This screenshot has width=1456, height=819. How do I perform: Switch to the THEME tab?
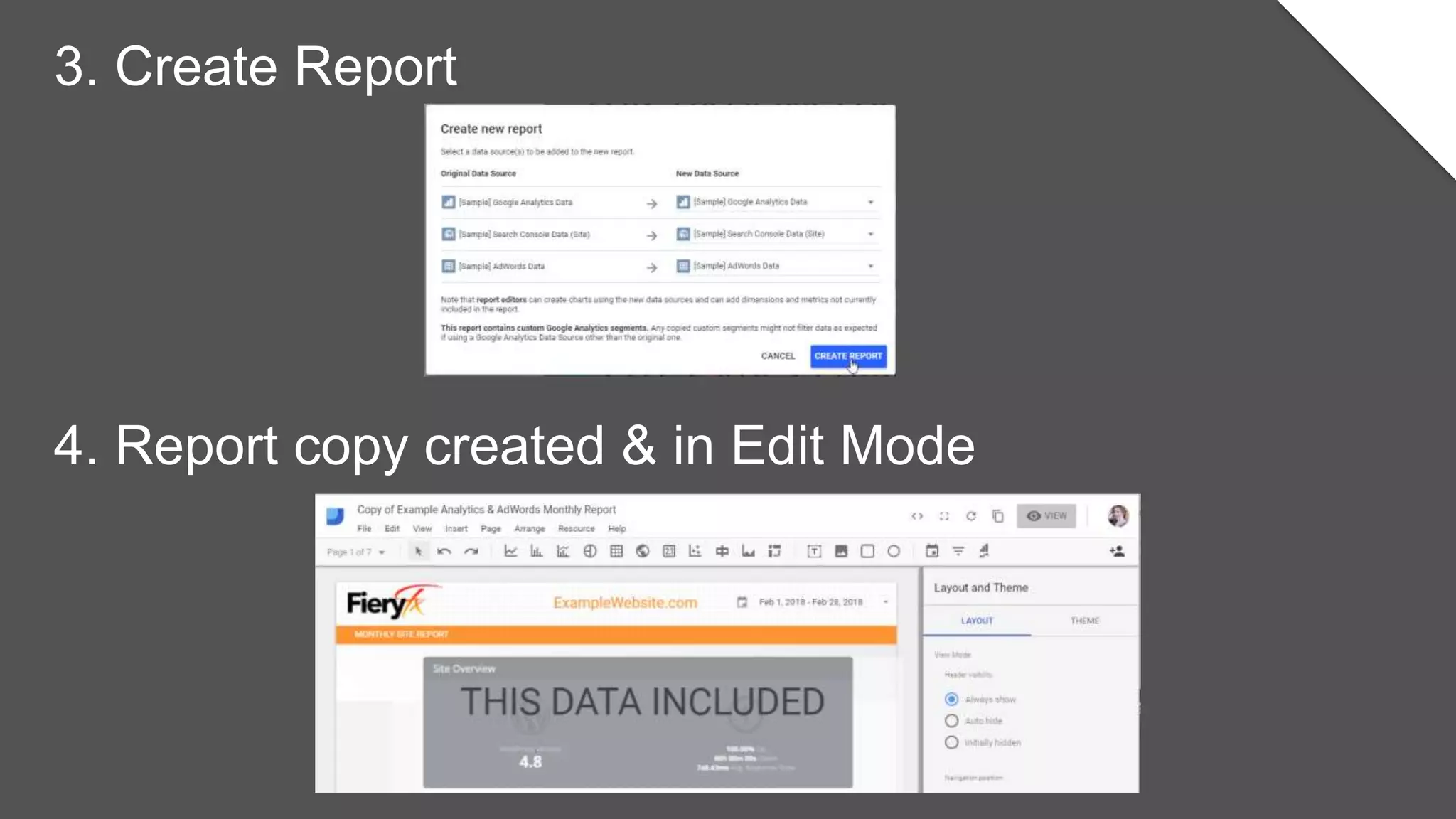(1085, 621)
